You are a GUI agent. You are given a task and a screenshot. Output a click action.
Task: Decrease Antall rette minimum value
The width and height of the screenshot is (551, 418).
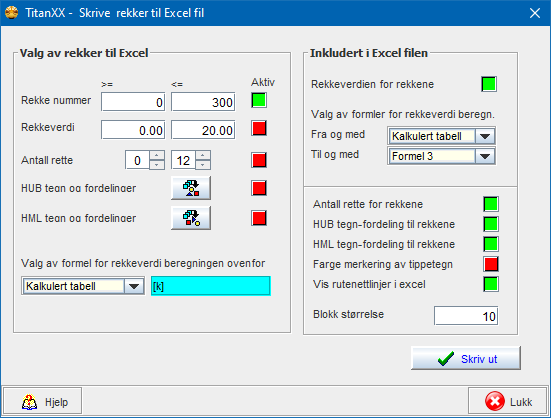point(157,165)
